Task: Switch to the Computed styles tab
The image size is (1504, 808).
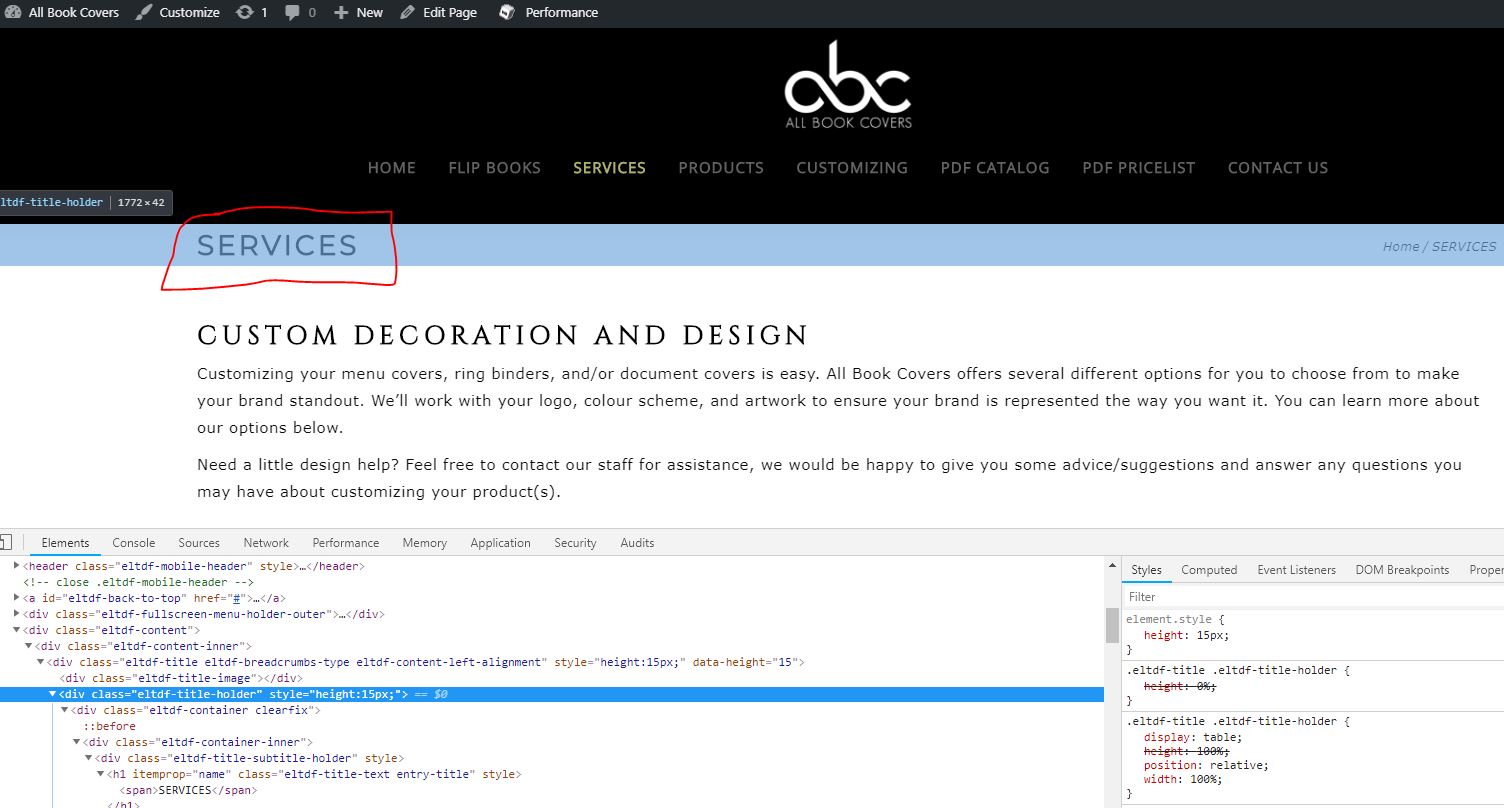Action: coord(1209,570)
